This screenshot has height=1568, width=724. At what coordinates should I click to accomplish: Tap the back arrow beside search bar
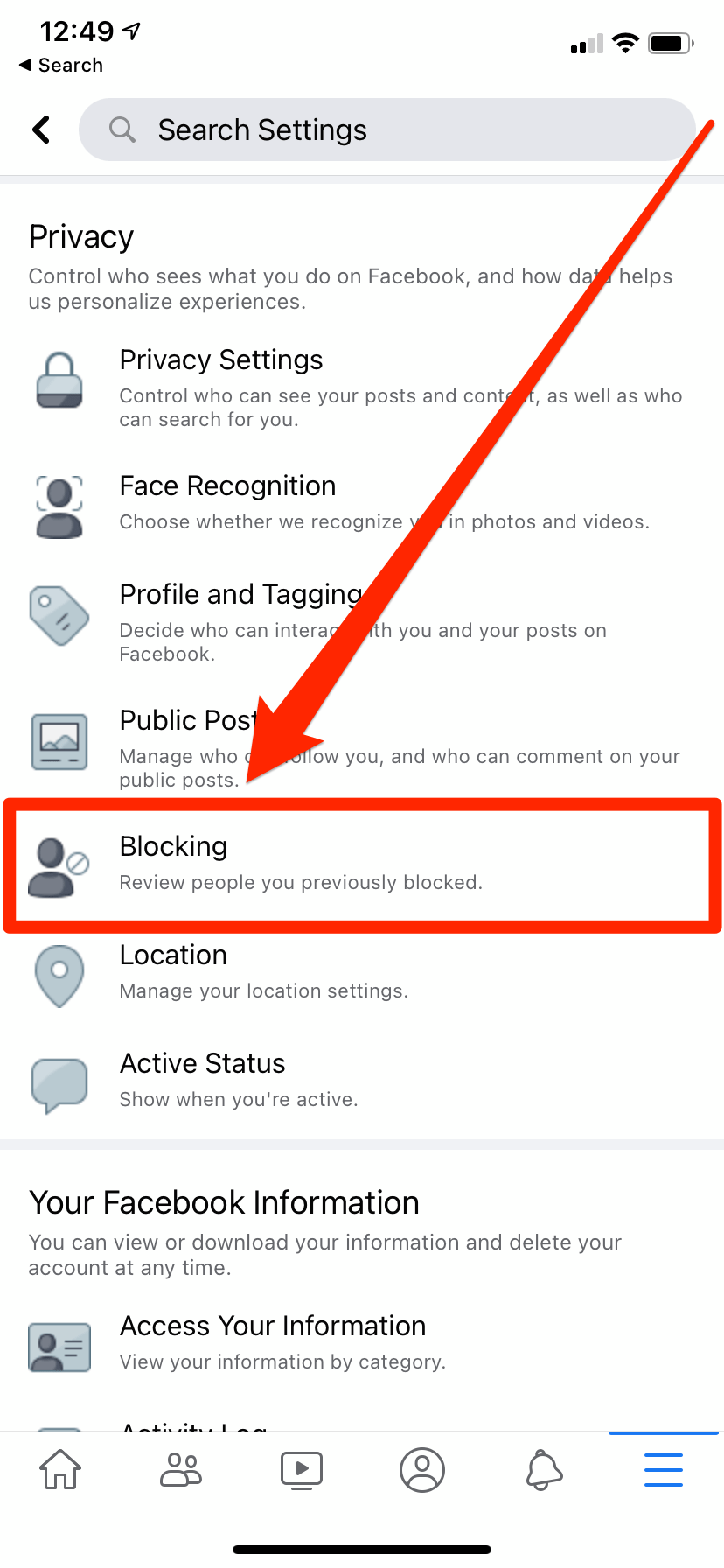click(x=41, y=129)
